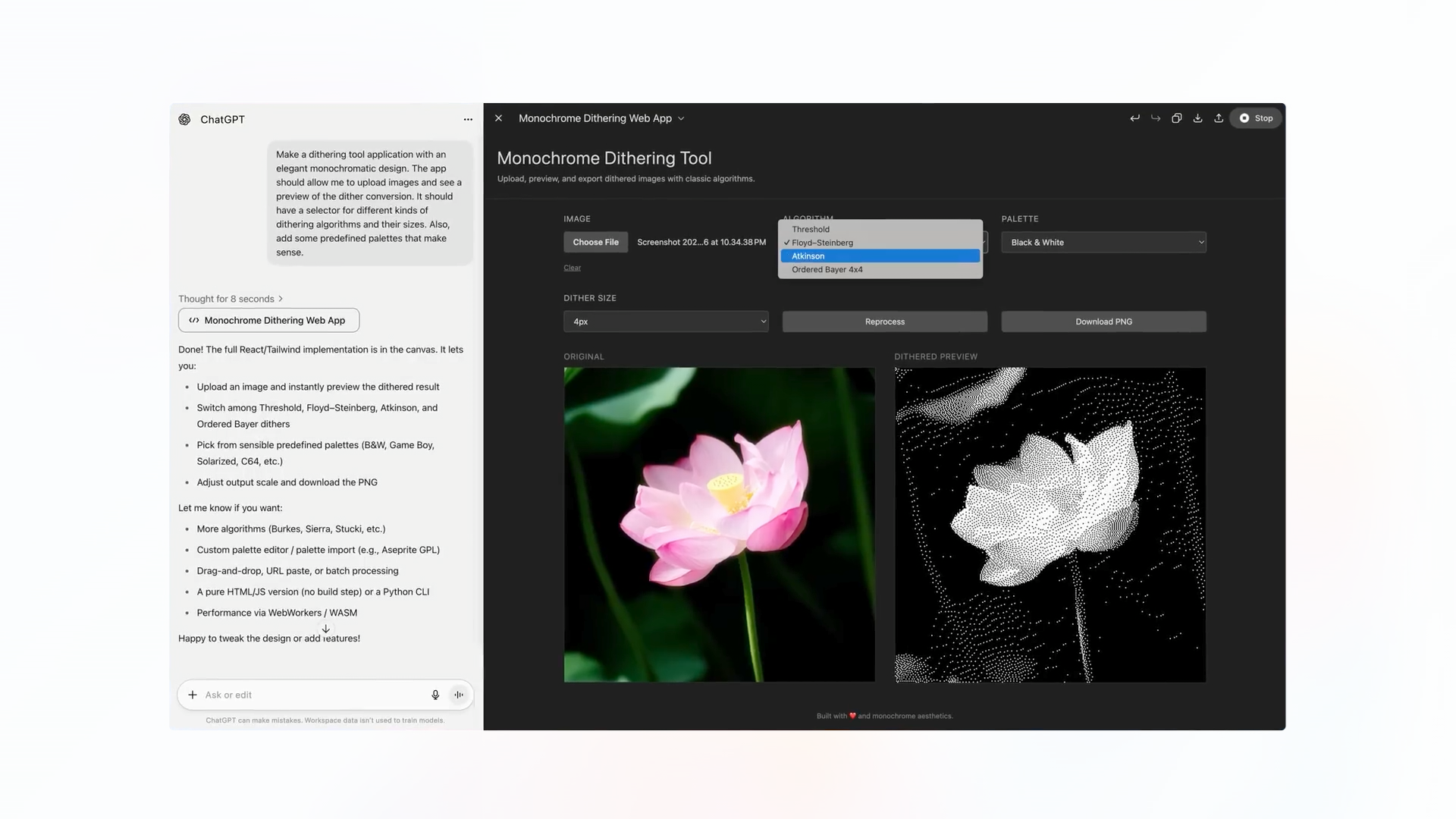Click the plus attach icon in input

pos(193,695)
